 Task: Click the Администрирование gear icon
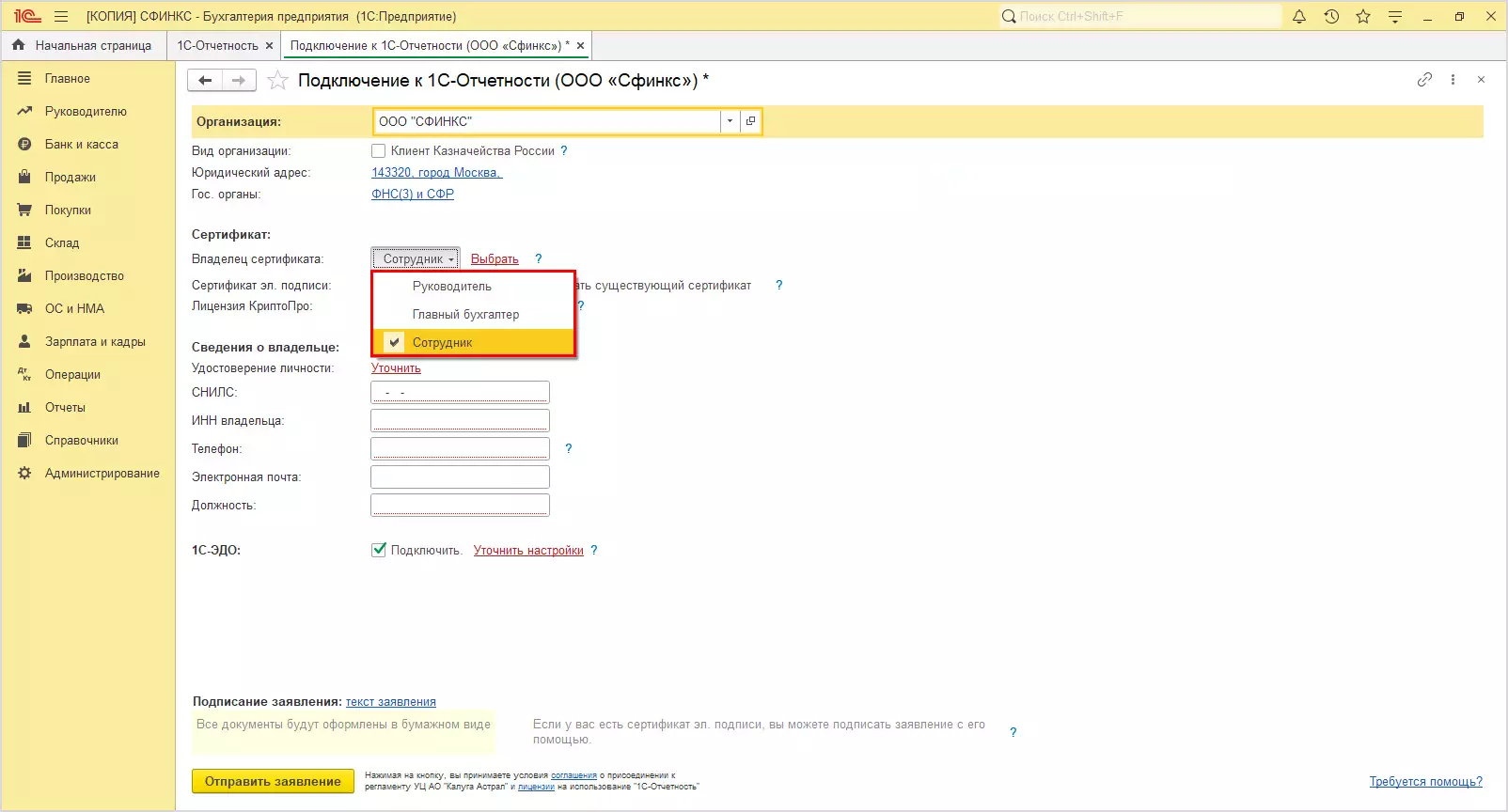[24, 473]
